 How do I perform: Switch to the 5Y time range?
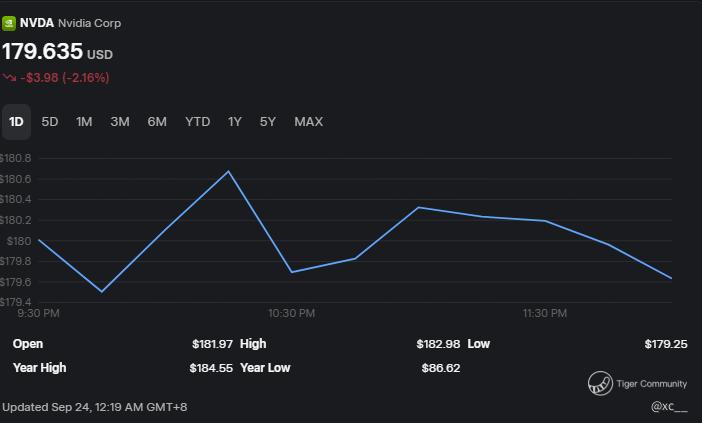(268, 122)
